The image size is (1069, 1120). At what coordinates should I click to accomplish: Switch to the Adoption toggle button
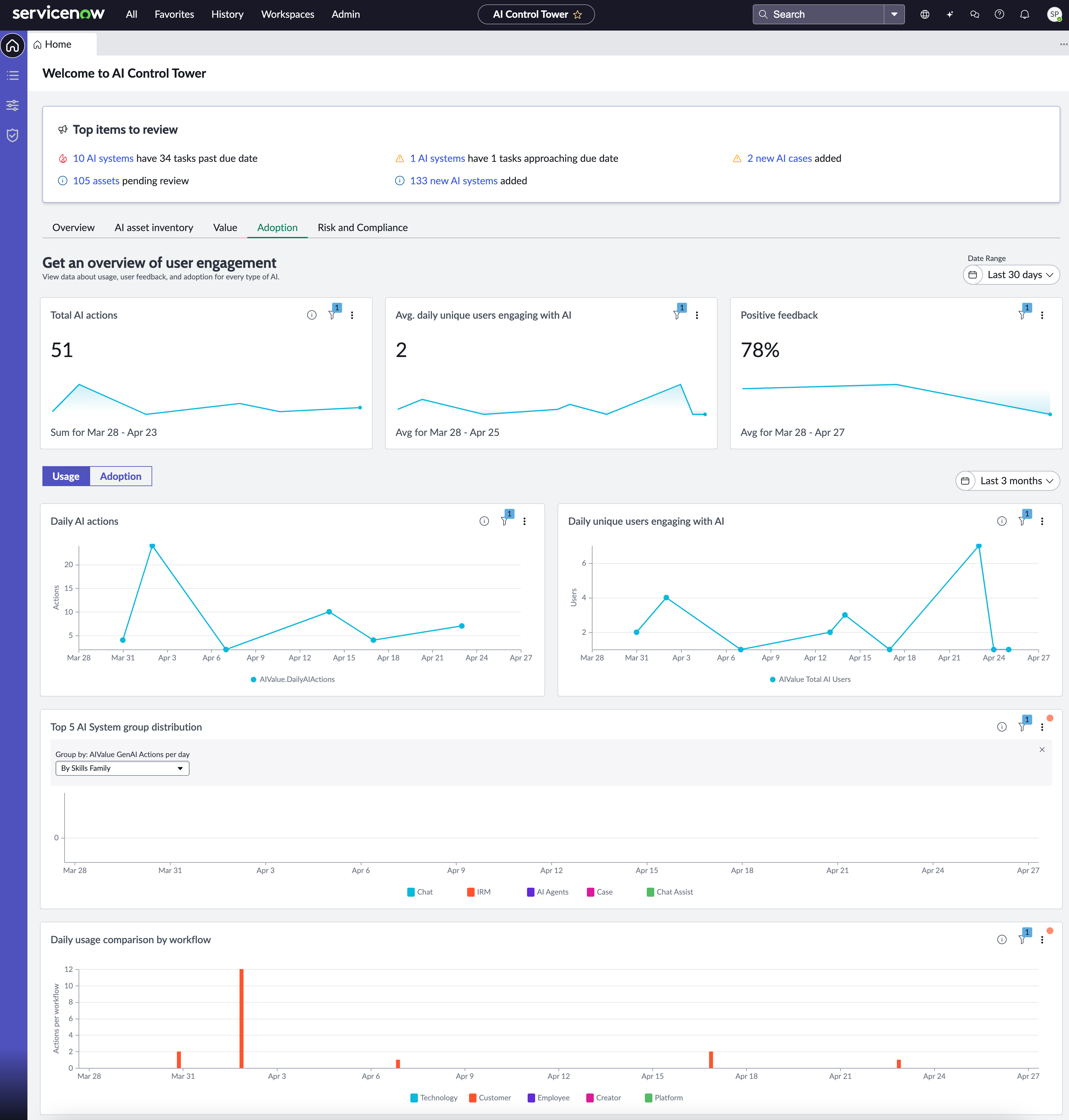121,476
